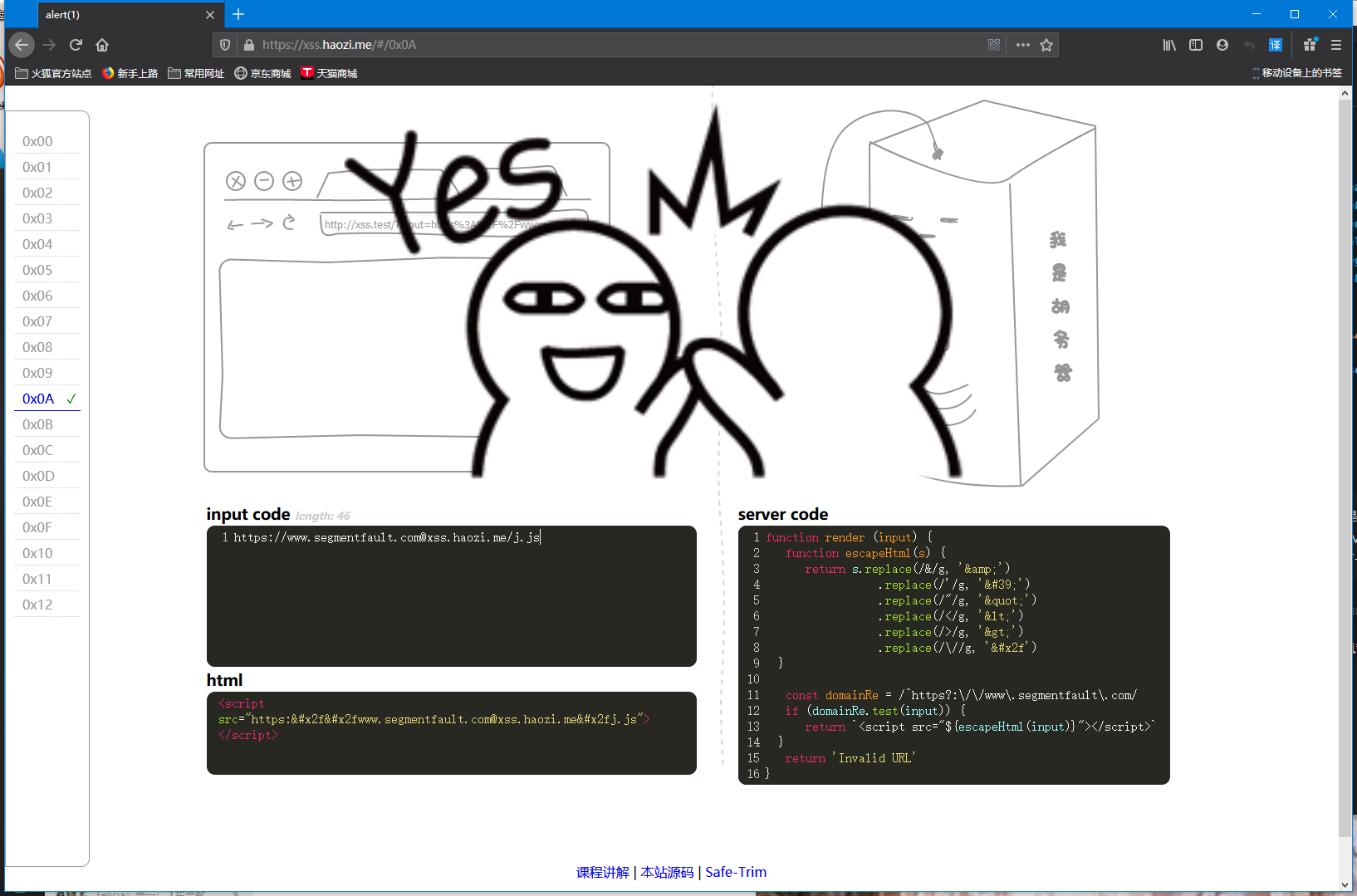Open the 本站源码 link
The width and height of the screenshot is (1357, 896).
[667, 872]
